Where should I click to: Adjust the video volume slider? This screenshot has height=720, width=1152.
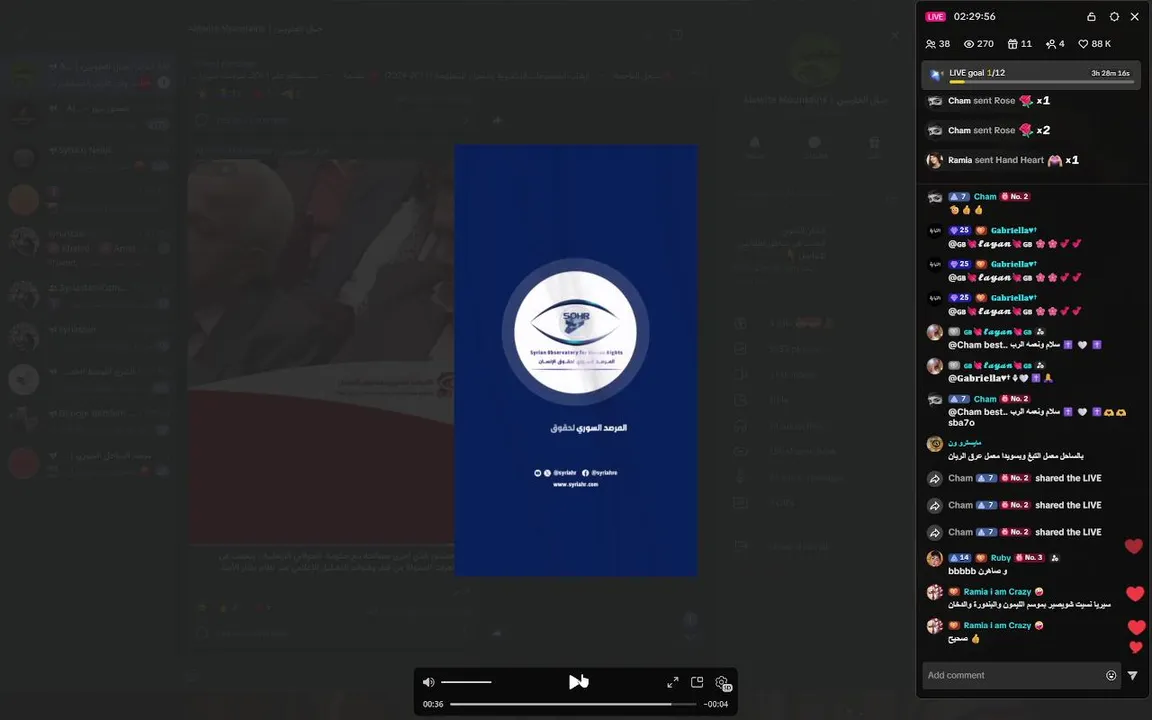tap(467, 682)
